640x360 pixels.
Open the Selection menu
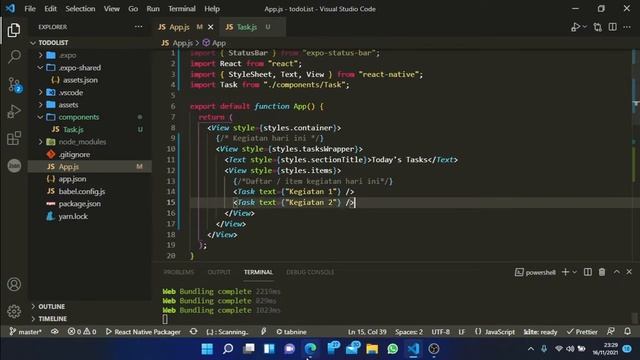point(80,9)
